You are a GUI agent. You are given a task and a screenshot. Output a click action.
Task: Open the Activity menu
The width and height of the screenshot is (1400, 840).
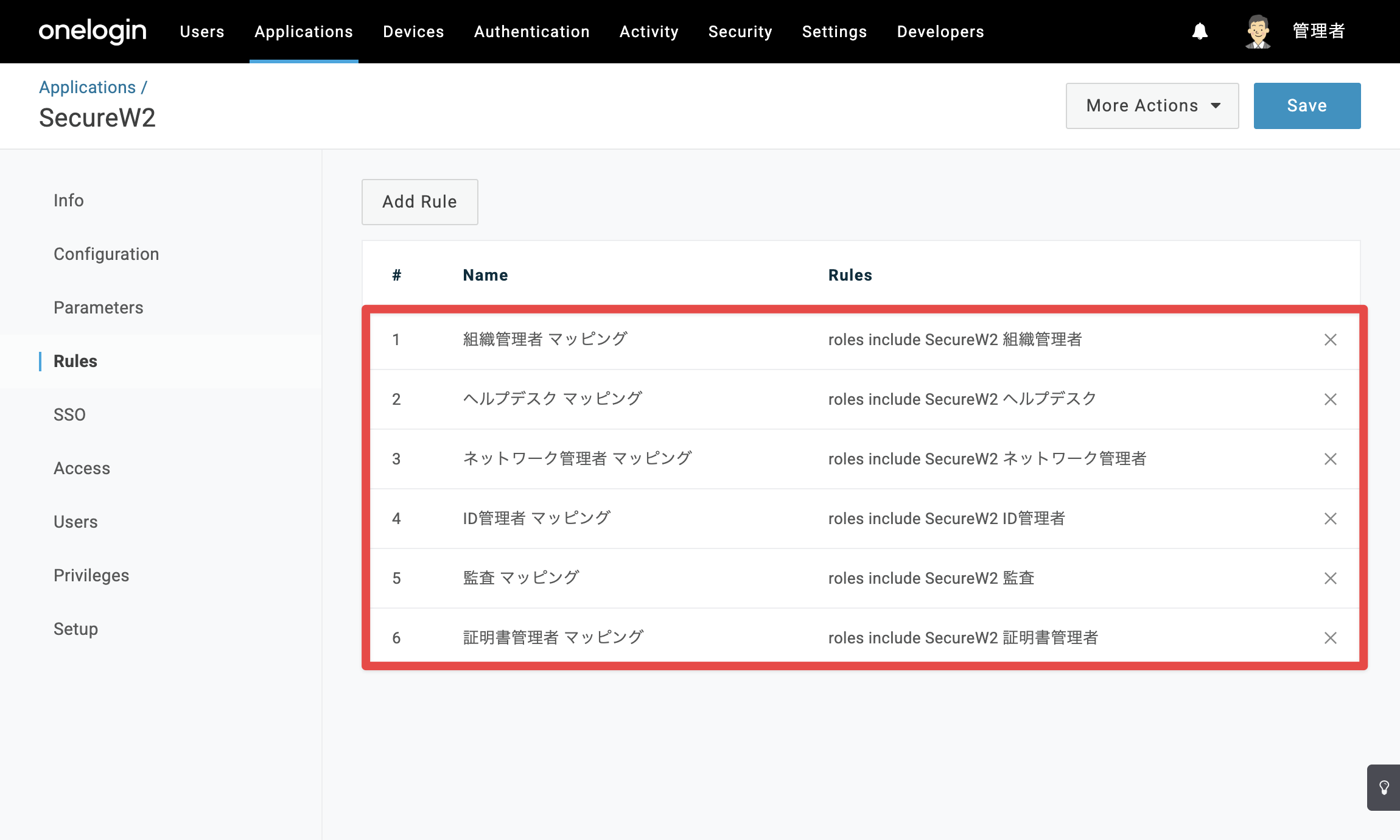tap(649, 32)
